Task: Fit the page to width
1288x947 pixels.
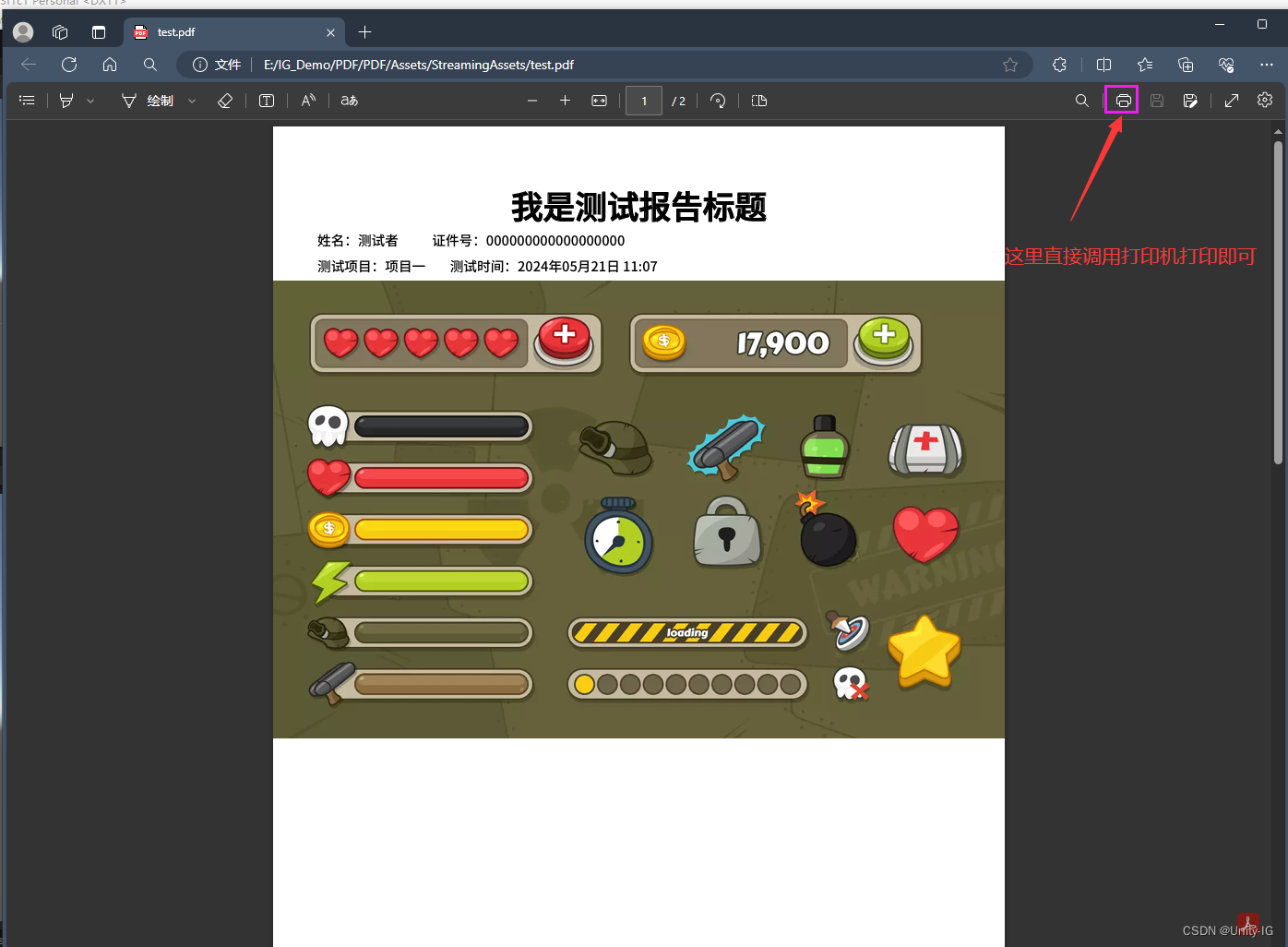Action: 600,101
